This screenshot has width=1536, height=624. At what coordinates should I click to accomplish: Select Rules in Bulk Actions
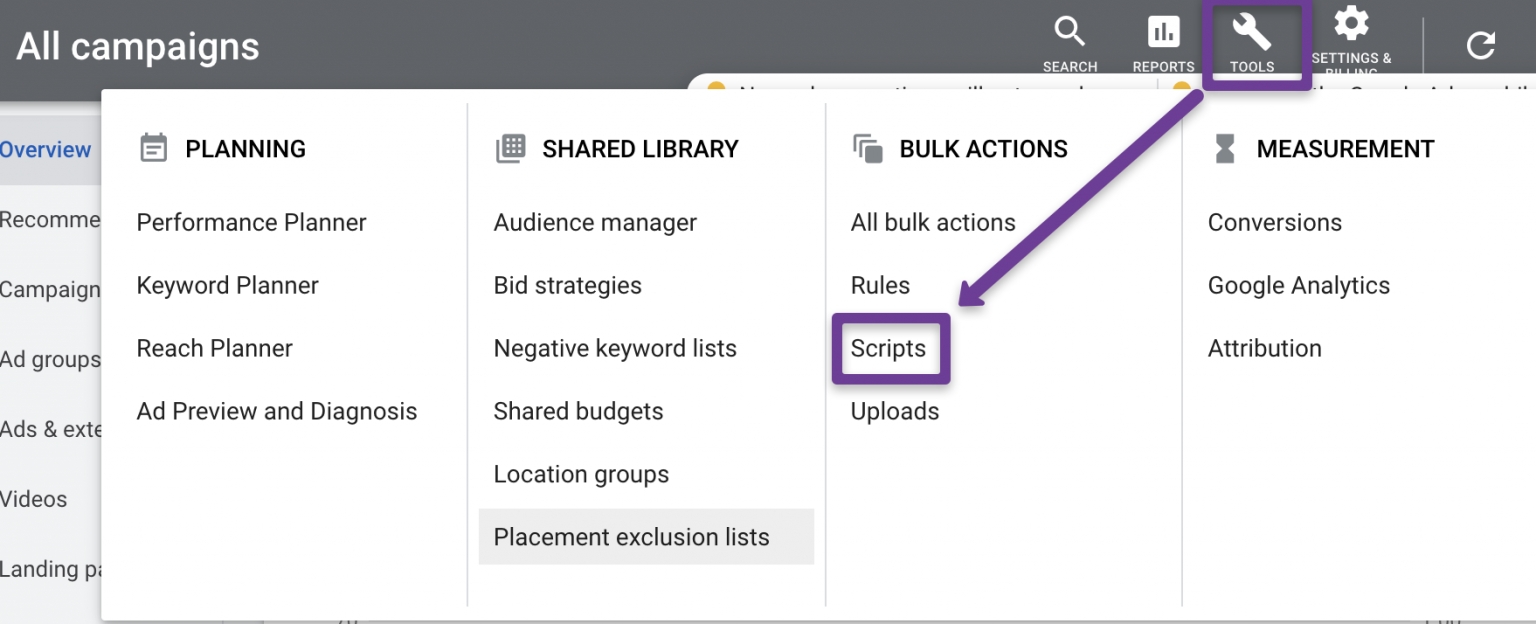880,285
